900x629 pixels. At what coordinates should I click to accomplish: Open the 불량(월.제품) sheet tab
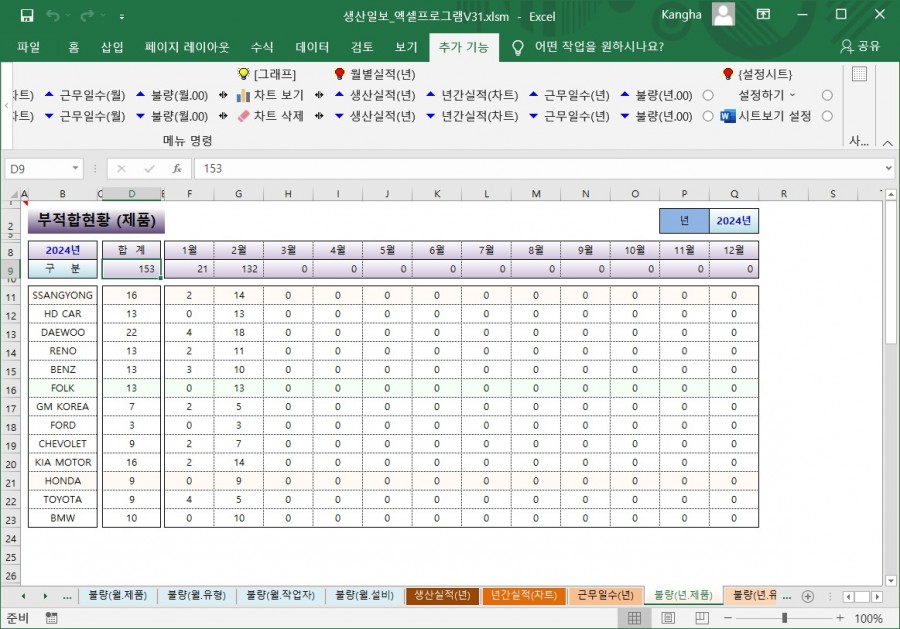click(118, 596)
